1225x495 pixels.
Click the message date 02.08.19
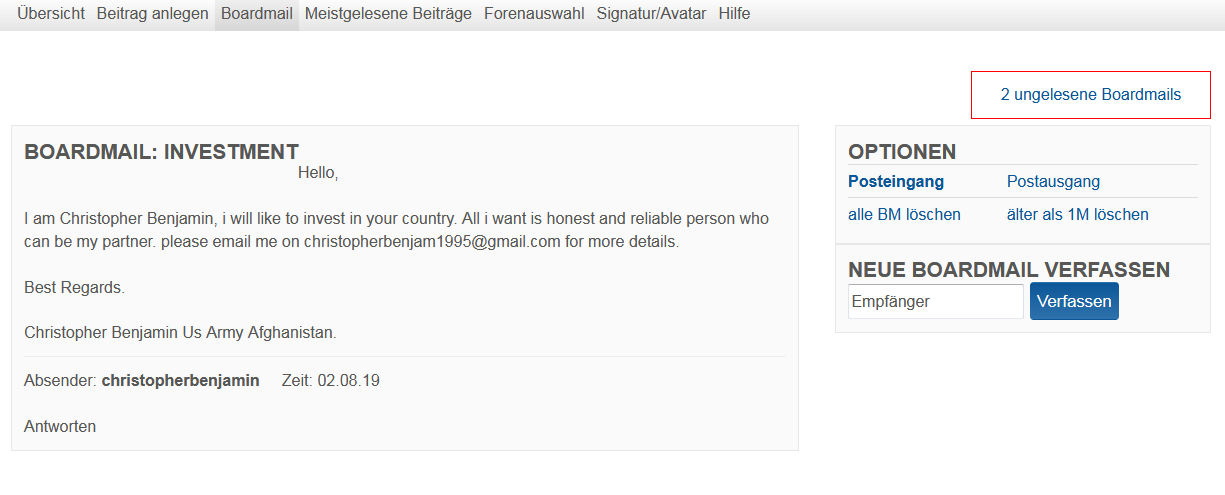pos(348,380)
